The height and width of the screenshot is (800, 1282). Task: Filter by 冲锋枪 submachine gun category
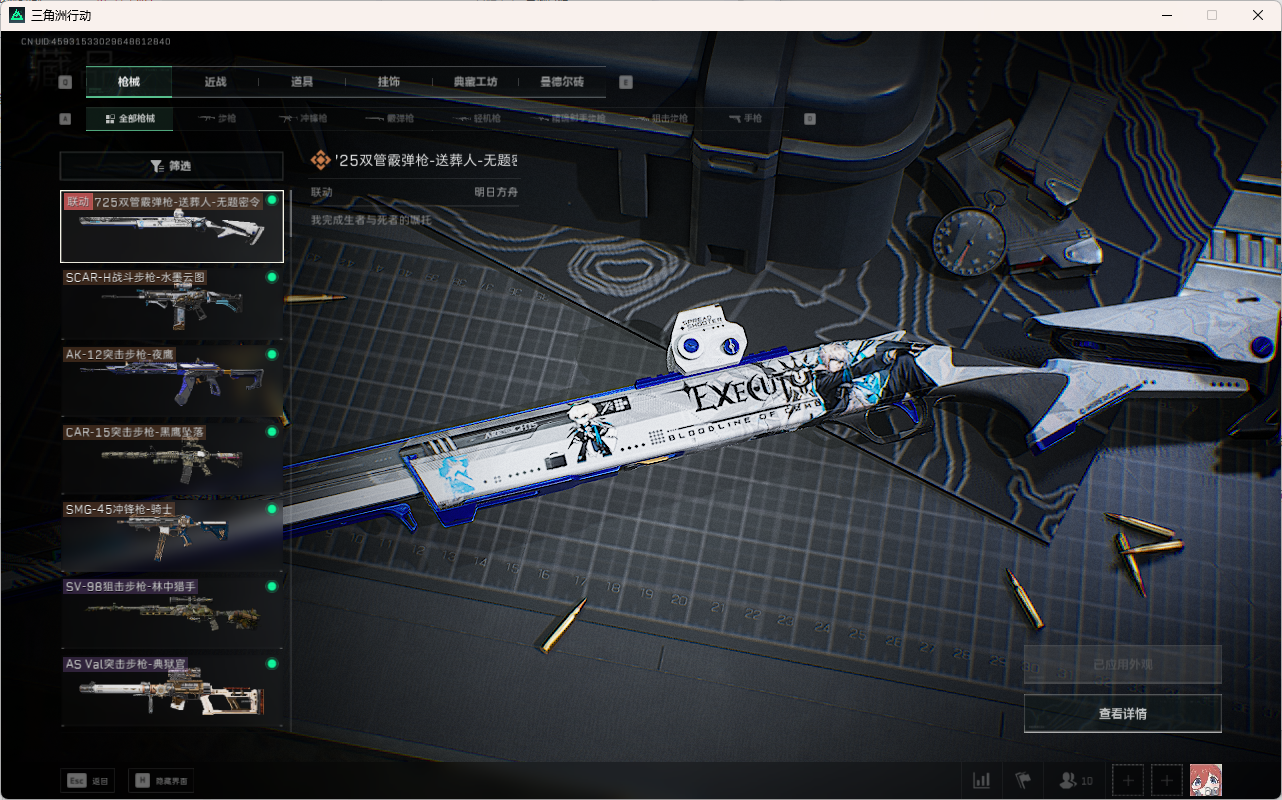302,118
